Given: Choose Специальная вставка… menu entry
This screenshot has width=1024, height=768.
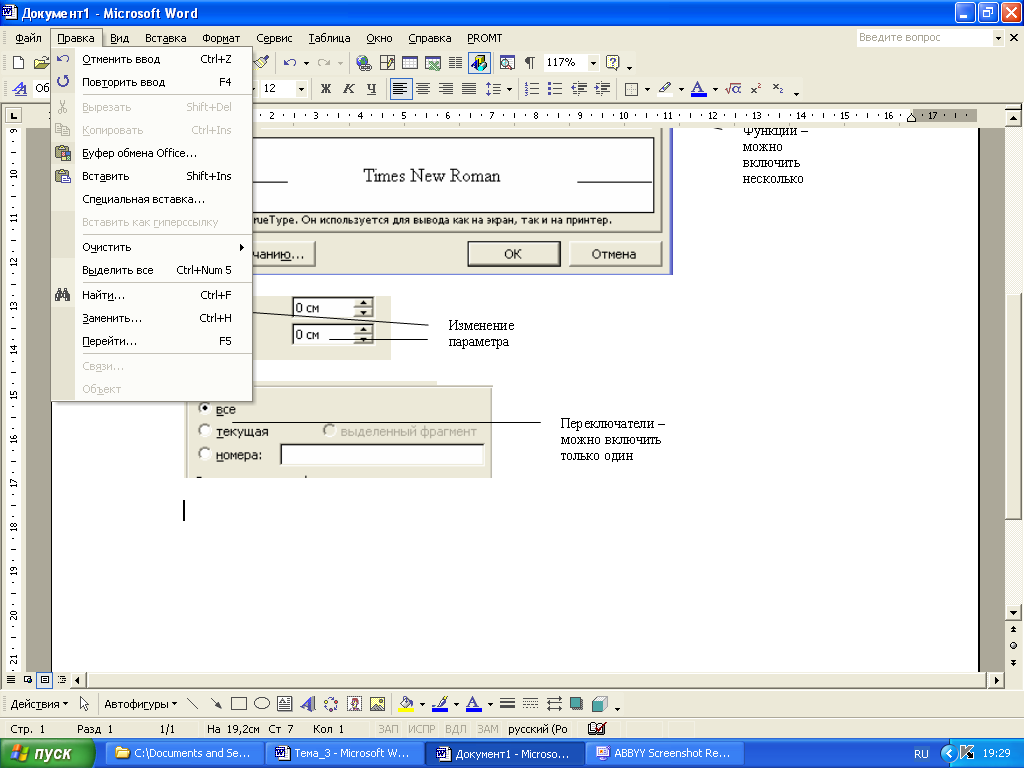Looking at the screenshot, I should click(x=152, y=199).
